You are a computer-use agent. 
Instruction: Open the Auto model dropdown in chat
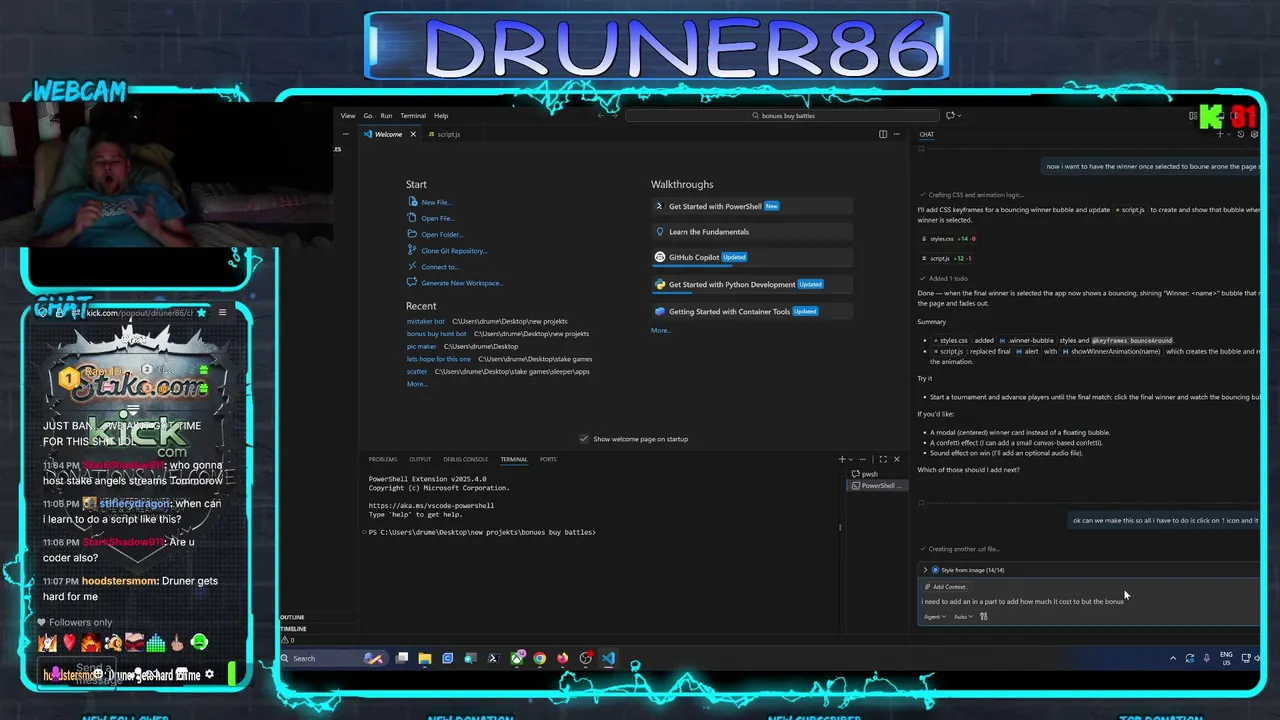pos(962,617)
